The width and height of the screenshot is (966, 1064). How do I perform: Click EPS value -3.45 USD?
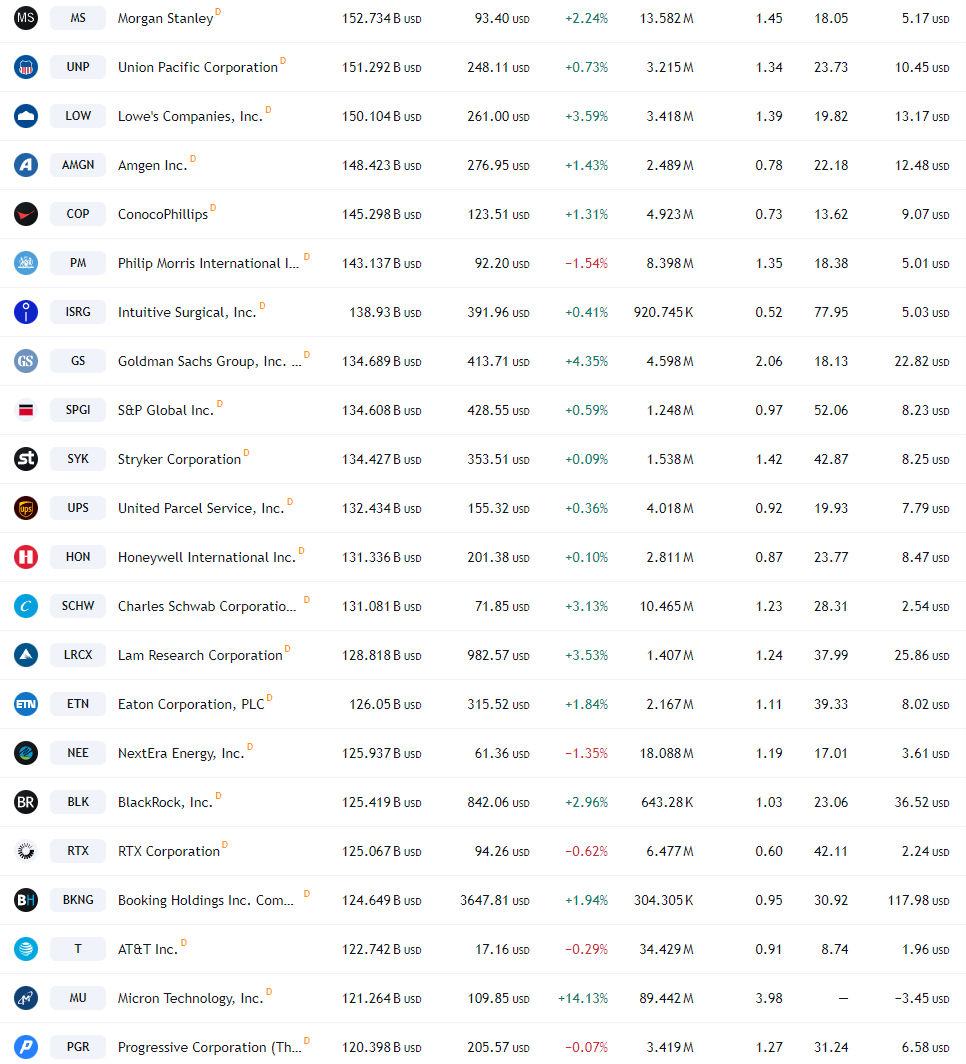click(x=922, y=998)
